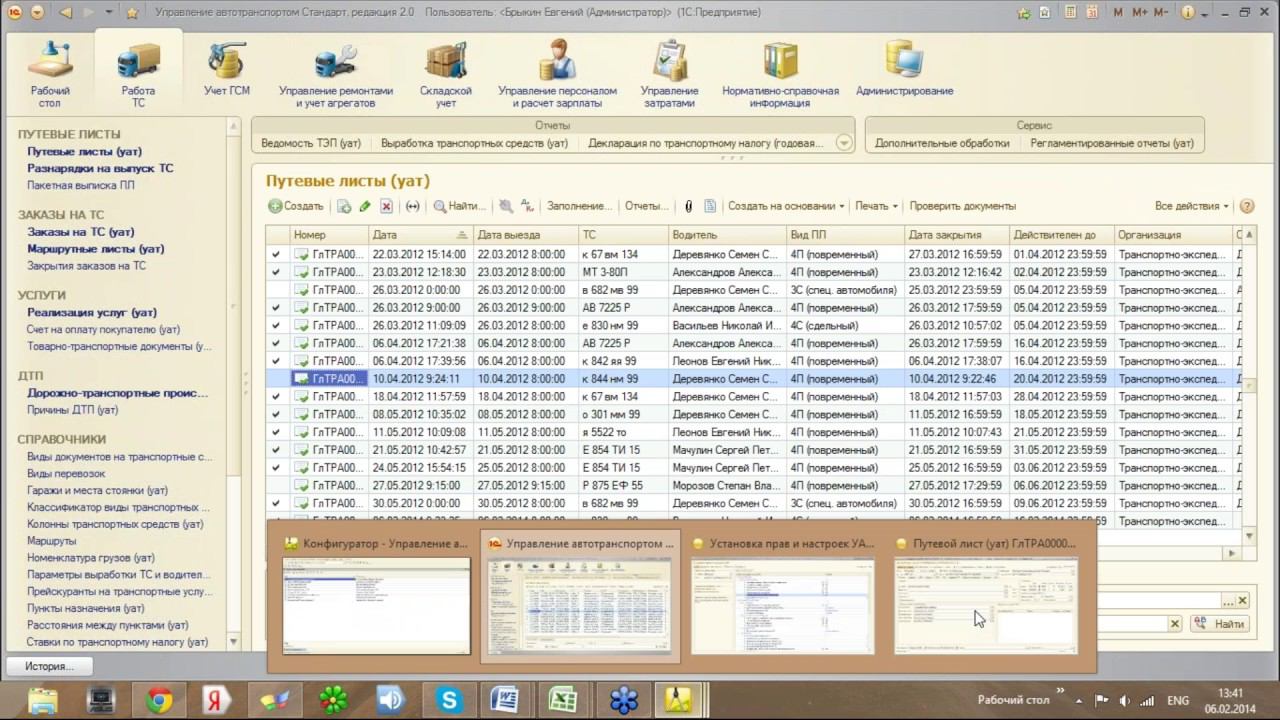The width and height of the screenshot is (1280, 720).
Task: Click the volume icon in system tray
Action: 1124,701
